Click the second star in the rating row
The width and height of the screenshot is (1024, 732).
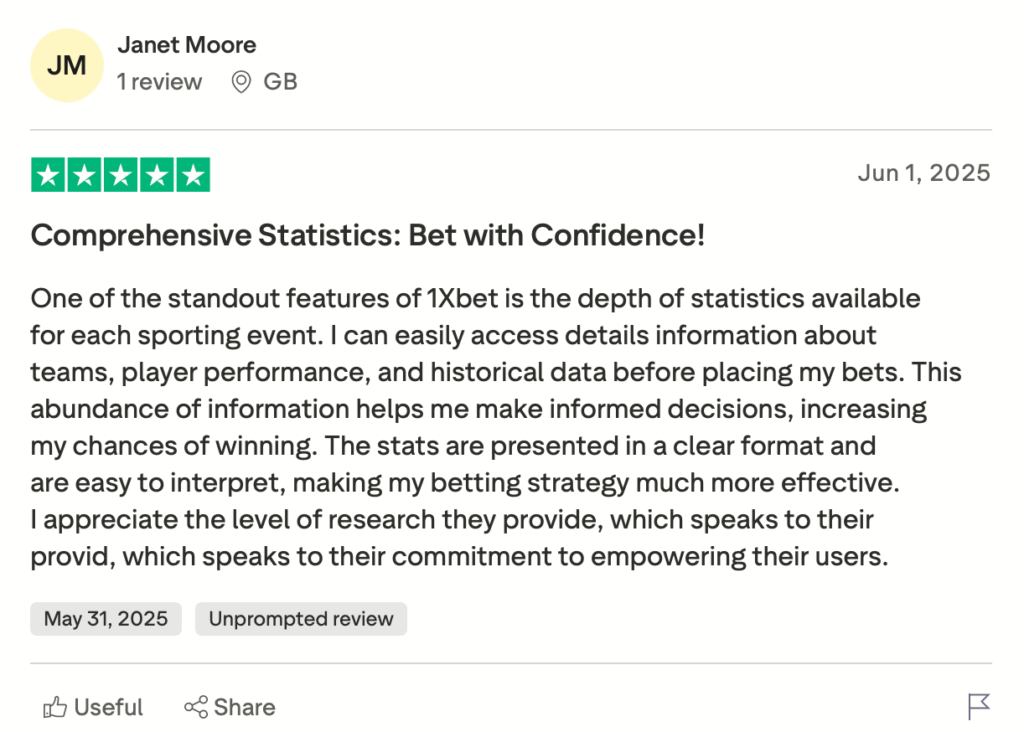tap(84, 174)
